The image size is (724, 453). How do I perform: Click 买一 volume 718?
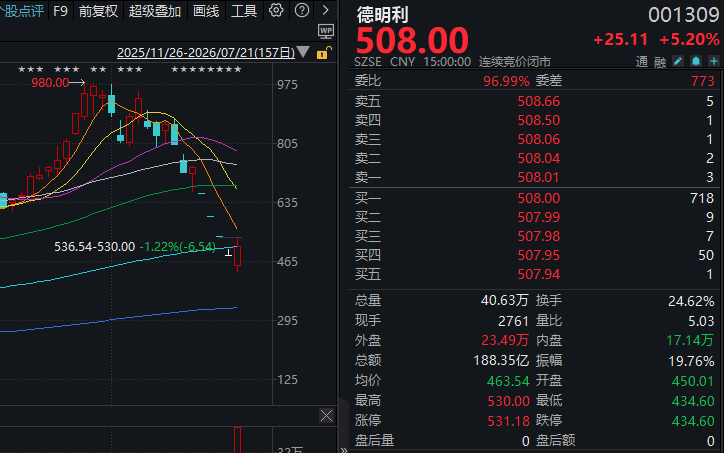(702, 198)
